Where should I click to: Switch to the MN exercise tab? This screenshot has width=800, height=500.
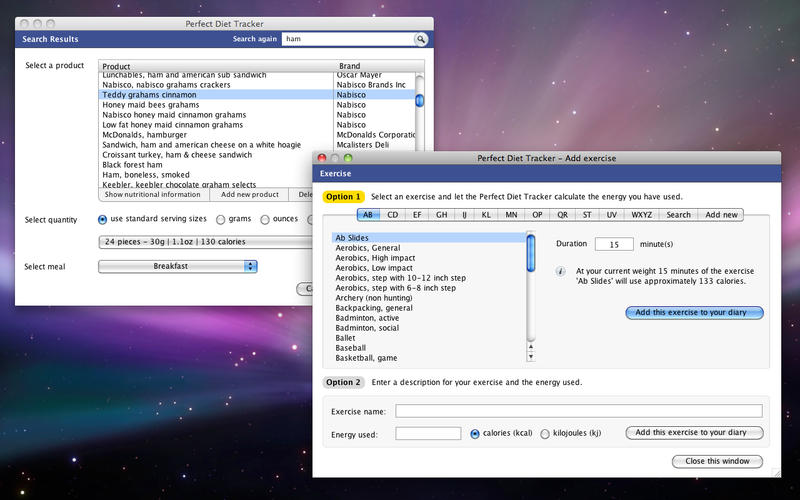pos(511,214)
